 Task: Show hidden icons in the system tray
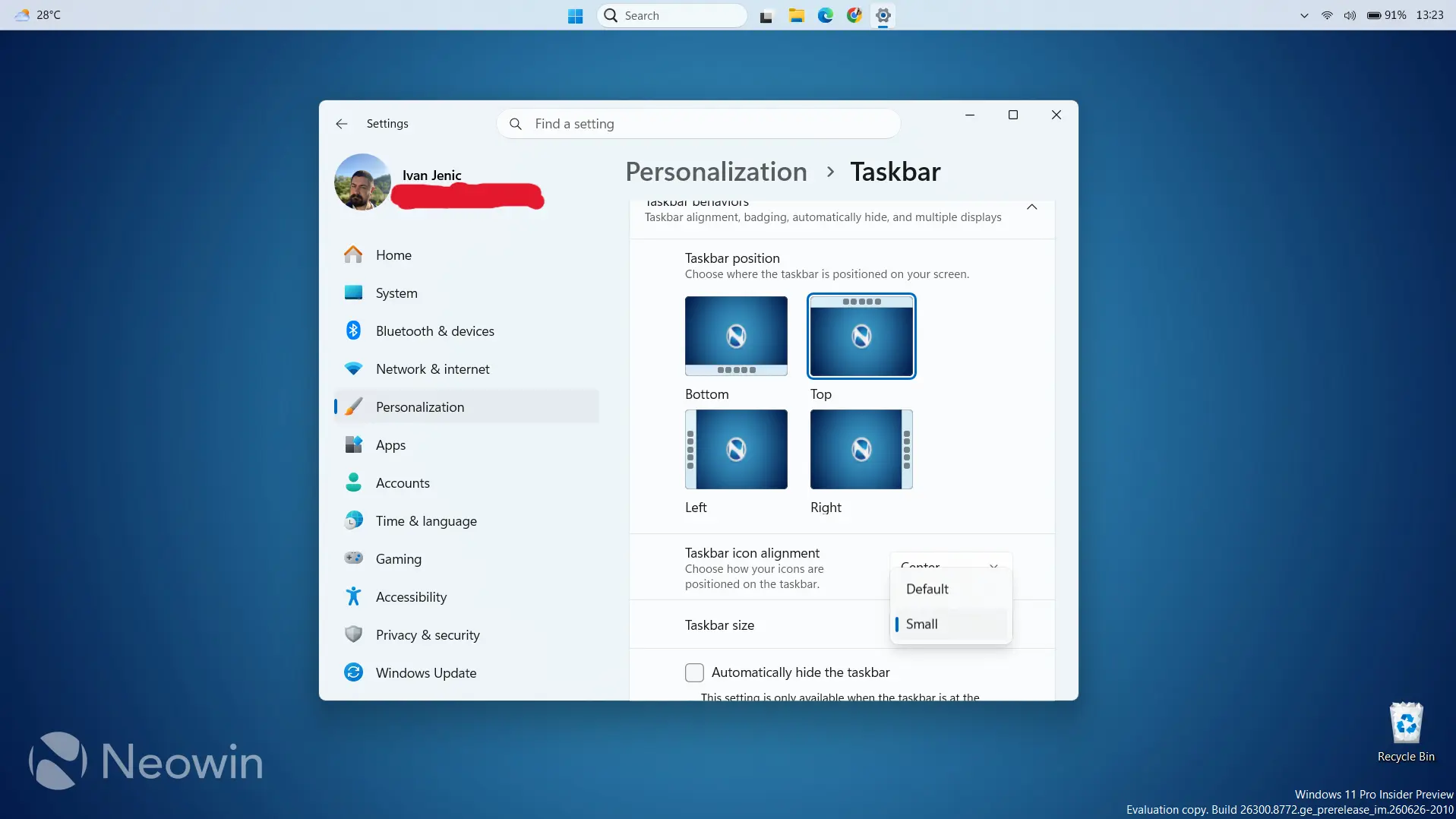[1304, 15]
